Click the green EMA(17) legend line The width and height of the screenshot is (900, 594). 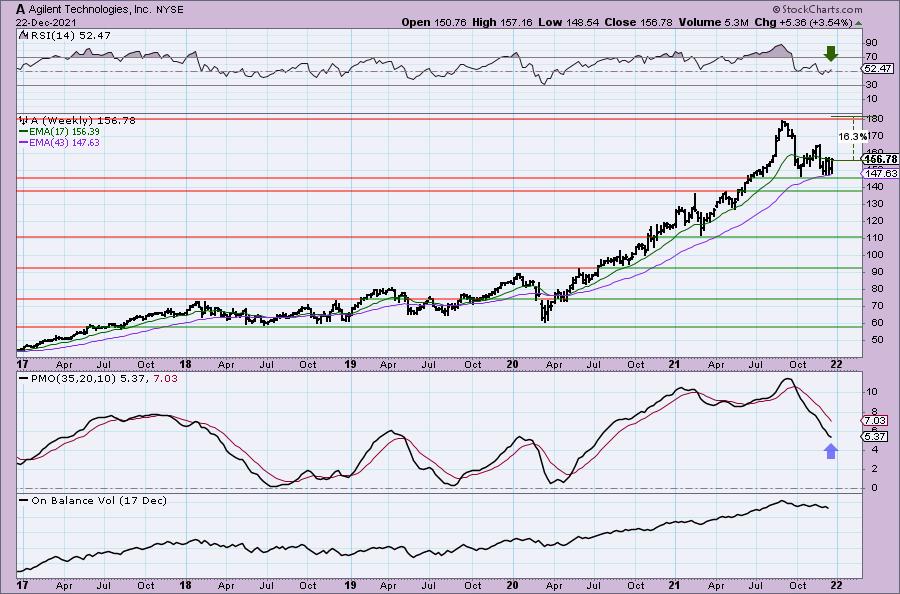[x=24, y=131]
